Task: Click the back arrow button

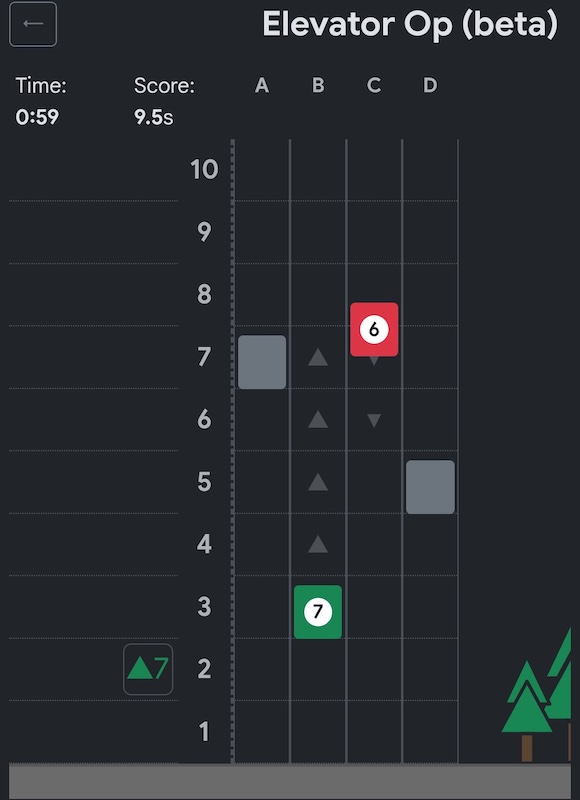Action: click(x=33, y=24)
